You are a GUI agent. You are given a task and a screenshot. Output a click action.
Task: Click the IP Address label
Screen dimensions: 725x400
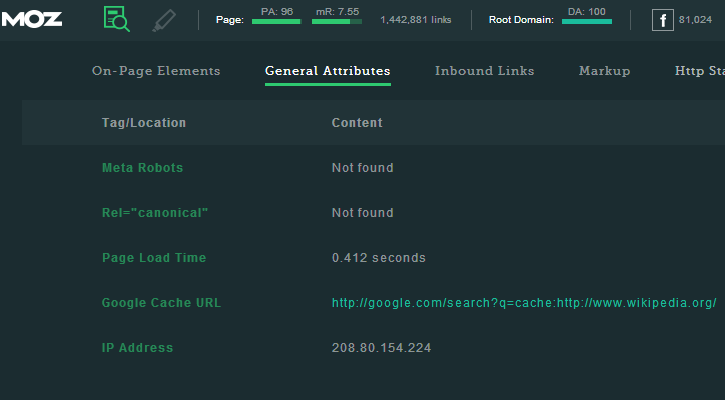(137, 348)
